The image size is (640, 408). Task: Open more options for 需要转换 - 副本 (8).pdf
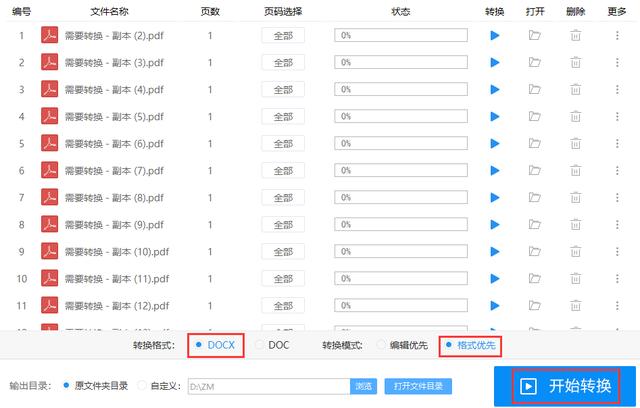click(617, 197)
